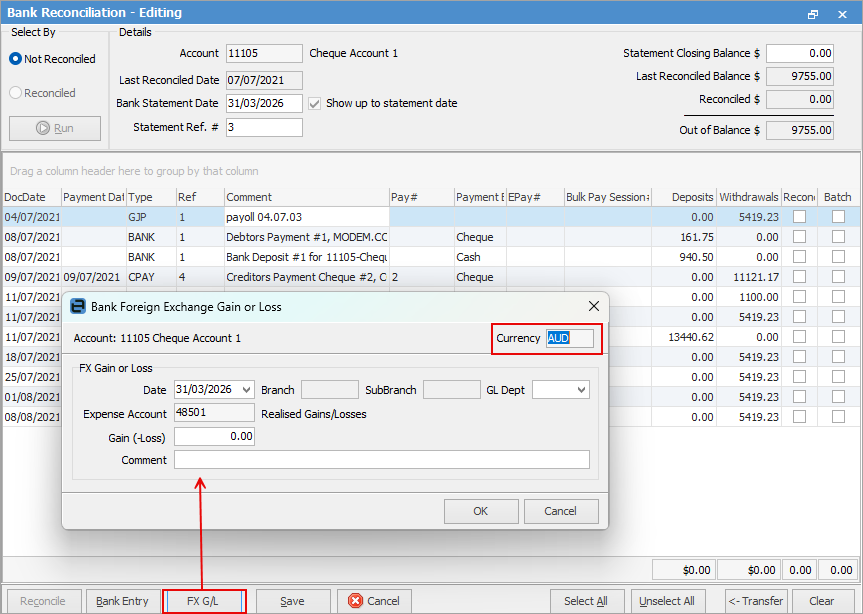Sort by the Deposits column header
The height and width of the screenshot is (614, 863).
[684, 197]
